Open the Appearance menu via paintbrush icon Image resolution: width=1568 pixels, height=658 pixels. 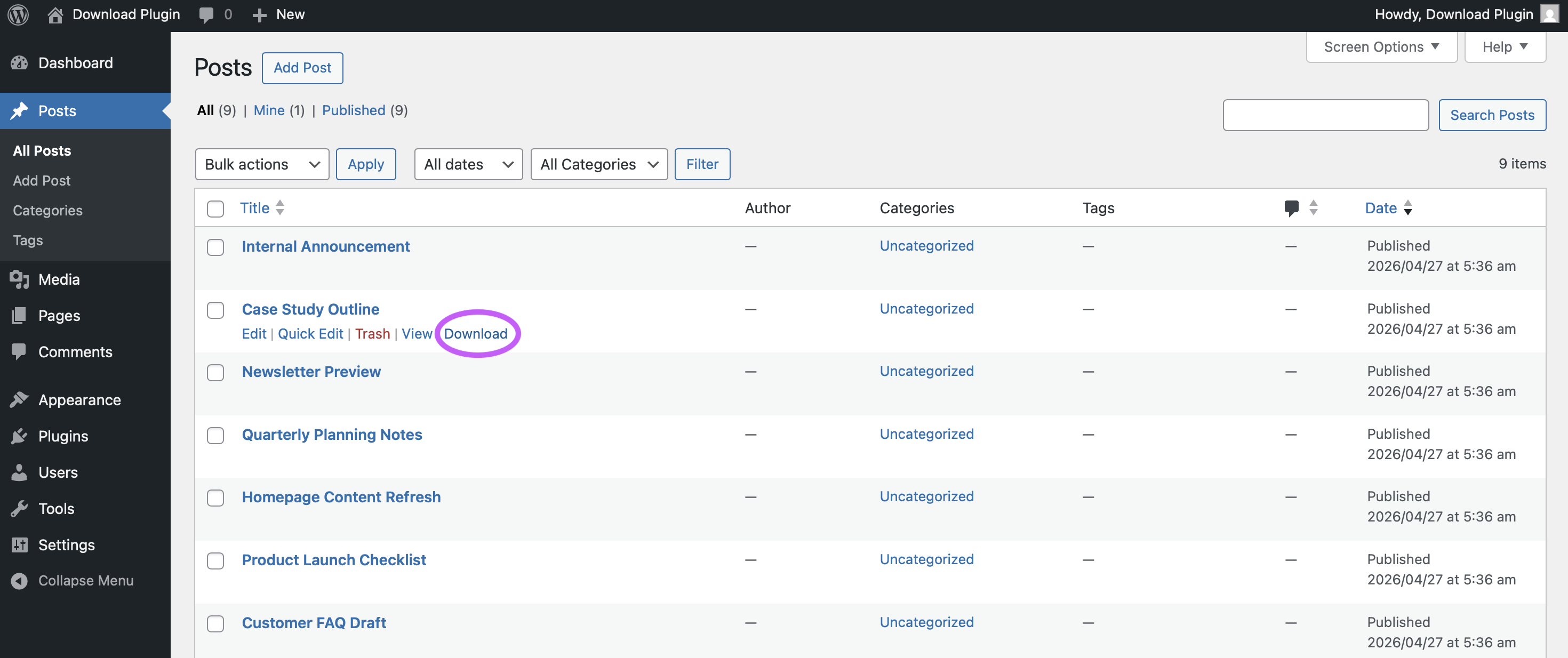[20, 399]
